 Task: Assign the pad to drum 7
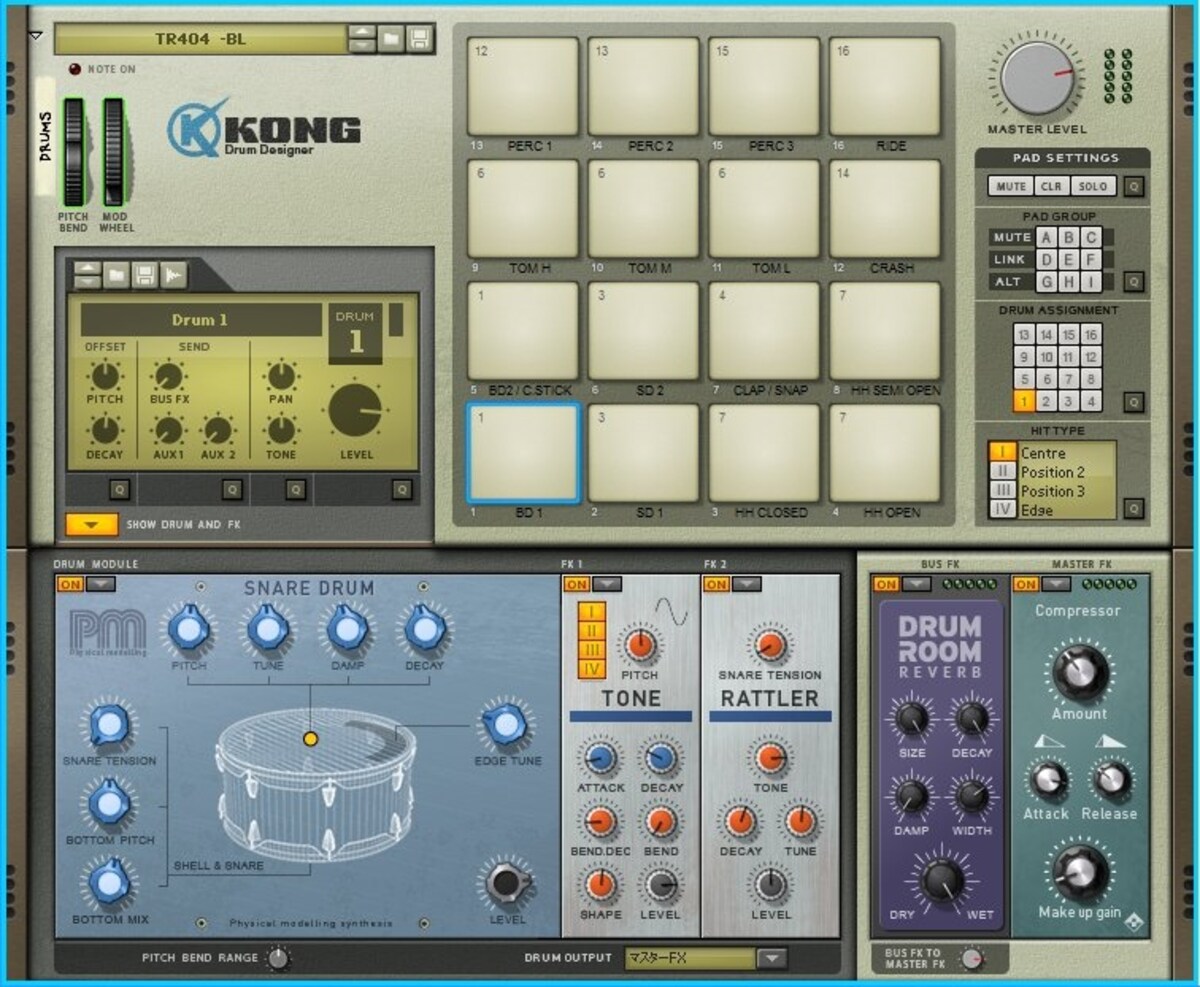[1069, 379]
